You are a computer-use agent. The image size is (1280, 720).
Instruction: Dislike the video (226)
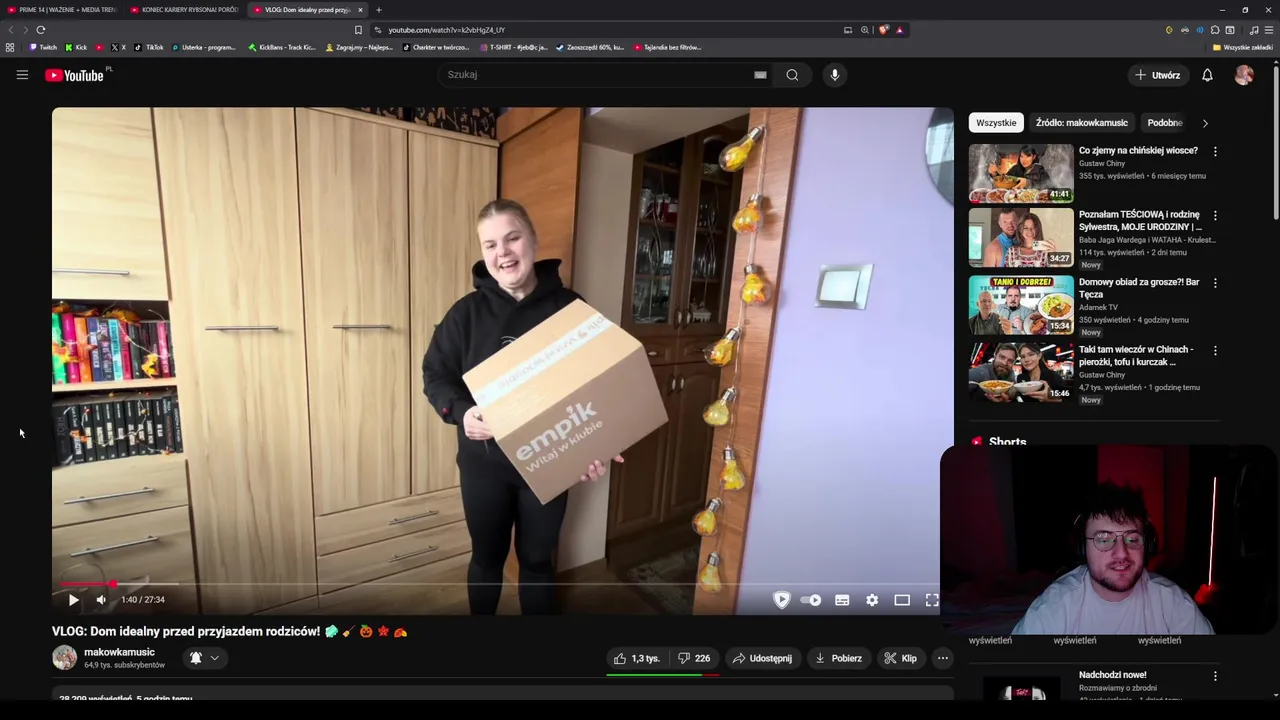point(694,658)
